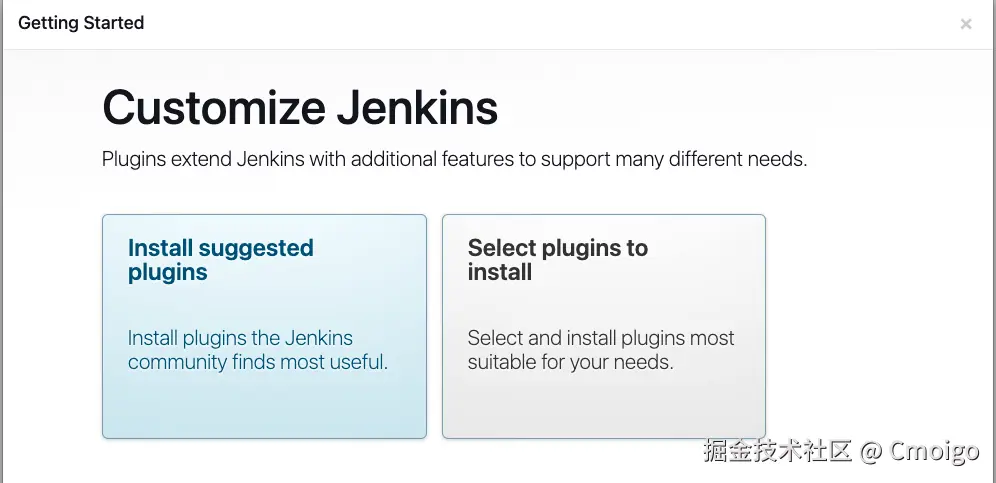Choose the Install suggested plugins option
Viewport: 996px width, 483px height.
click(x=264, y=326)
